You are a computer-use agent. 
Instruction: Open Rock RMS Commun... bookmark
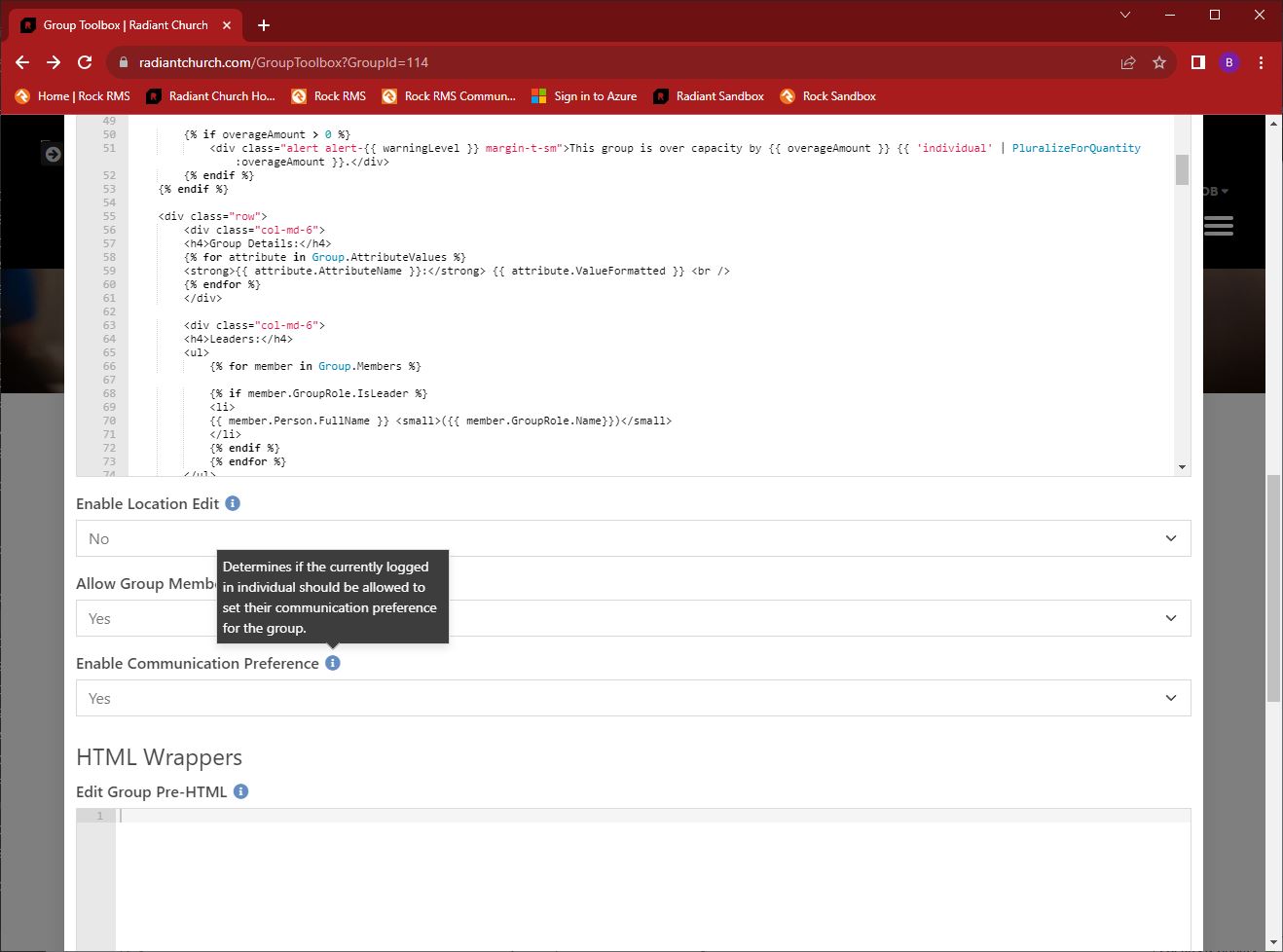click(x=449, y=96)
